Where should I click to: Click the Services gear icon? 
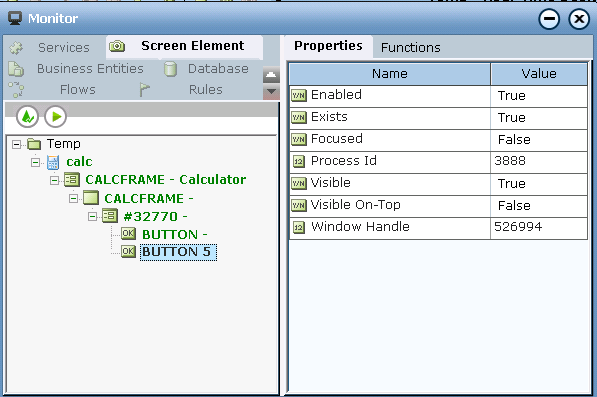tap(16, 48)
